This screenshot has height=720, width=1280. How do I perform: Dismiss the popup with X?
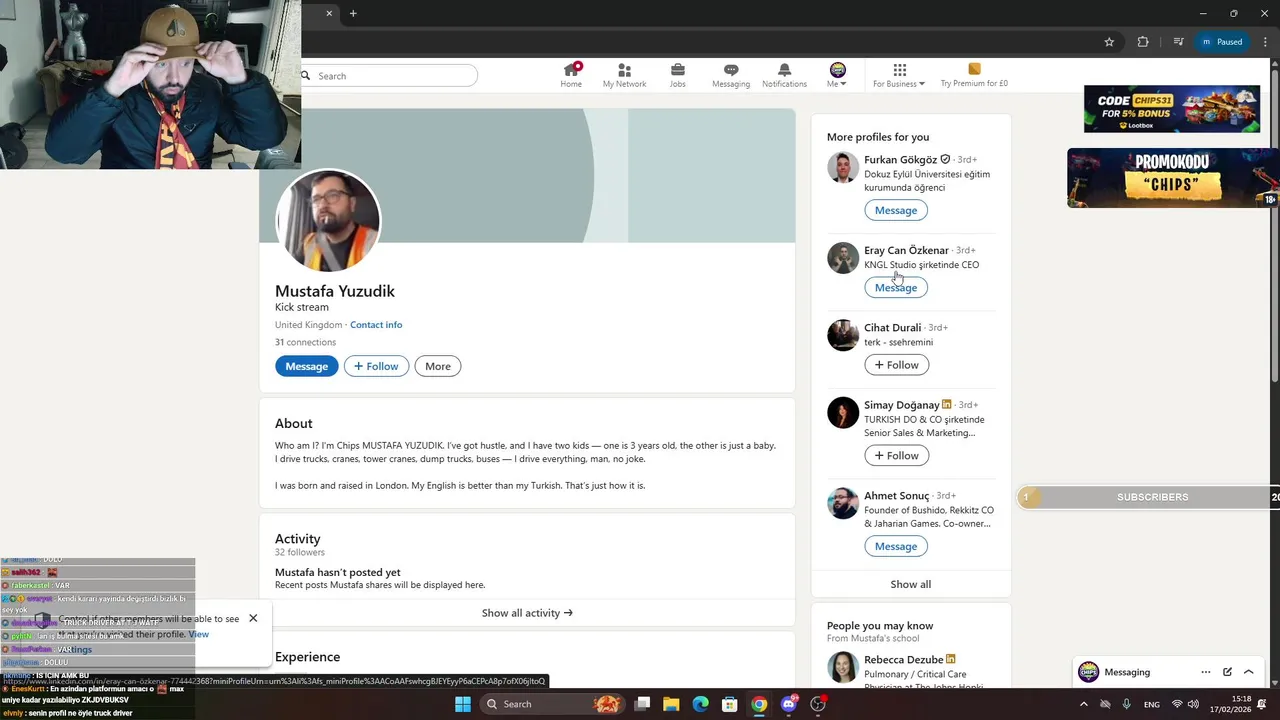click(253, 618)
